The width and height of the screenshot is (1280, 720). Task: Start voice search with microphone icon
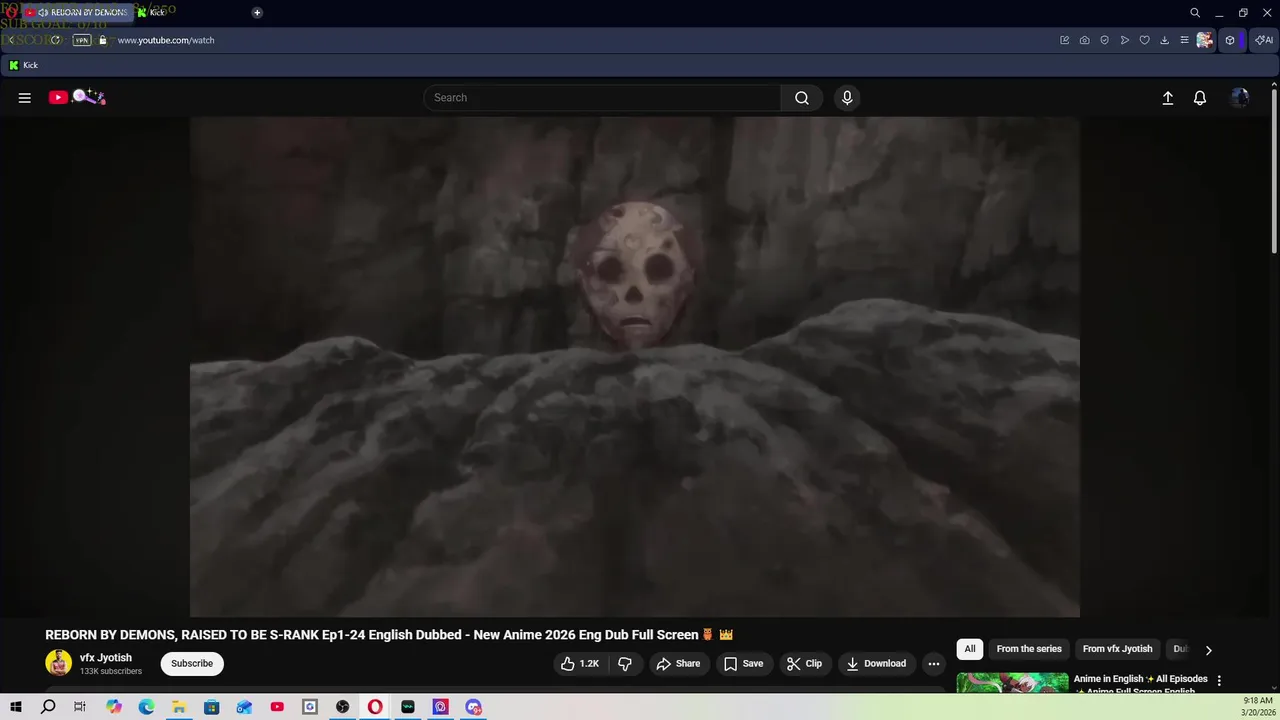tap(847, 98)
